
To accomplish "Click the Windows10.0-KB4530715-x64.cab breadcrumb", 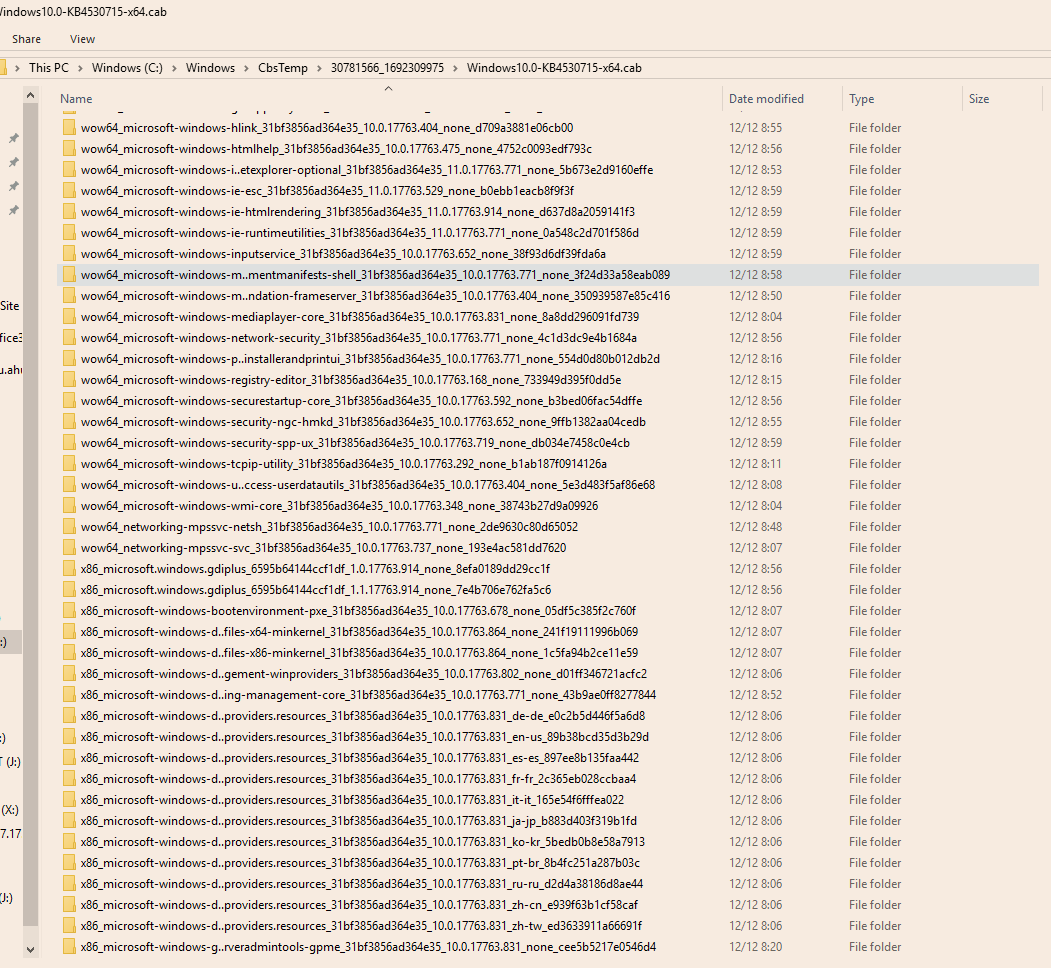I will 554,68.
